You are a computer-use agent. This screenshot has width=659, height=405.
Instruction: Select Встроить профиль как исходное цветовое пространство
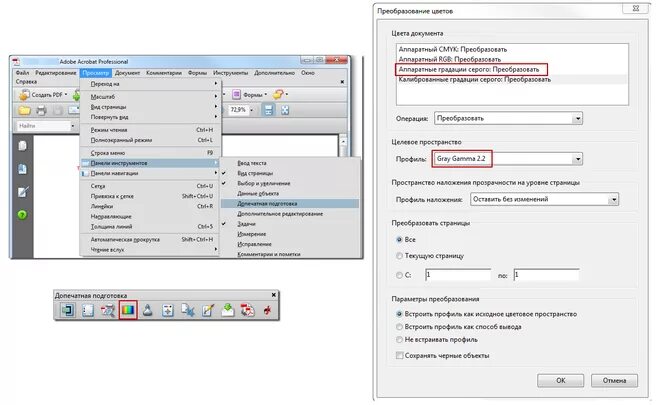(399, 314)
